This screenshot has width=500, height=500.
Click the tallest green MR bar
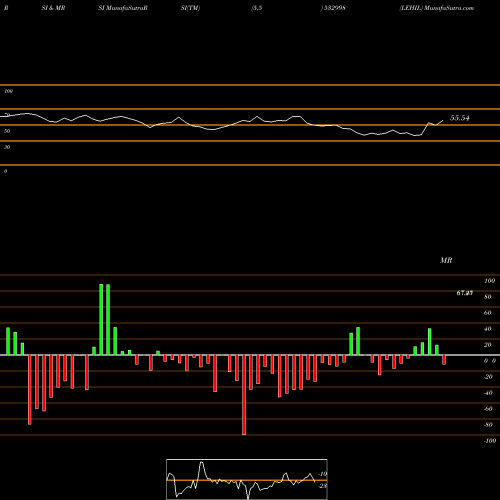(101, 319)
